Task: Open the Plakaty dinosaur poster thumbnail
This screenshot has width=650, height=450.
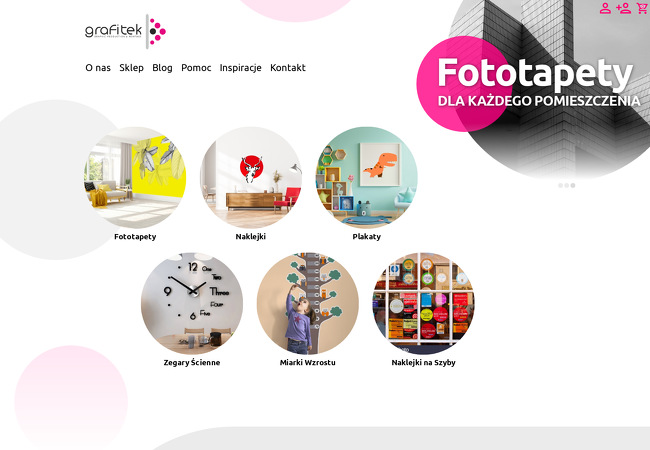Action: click(366, 178)
